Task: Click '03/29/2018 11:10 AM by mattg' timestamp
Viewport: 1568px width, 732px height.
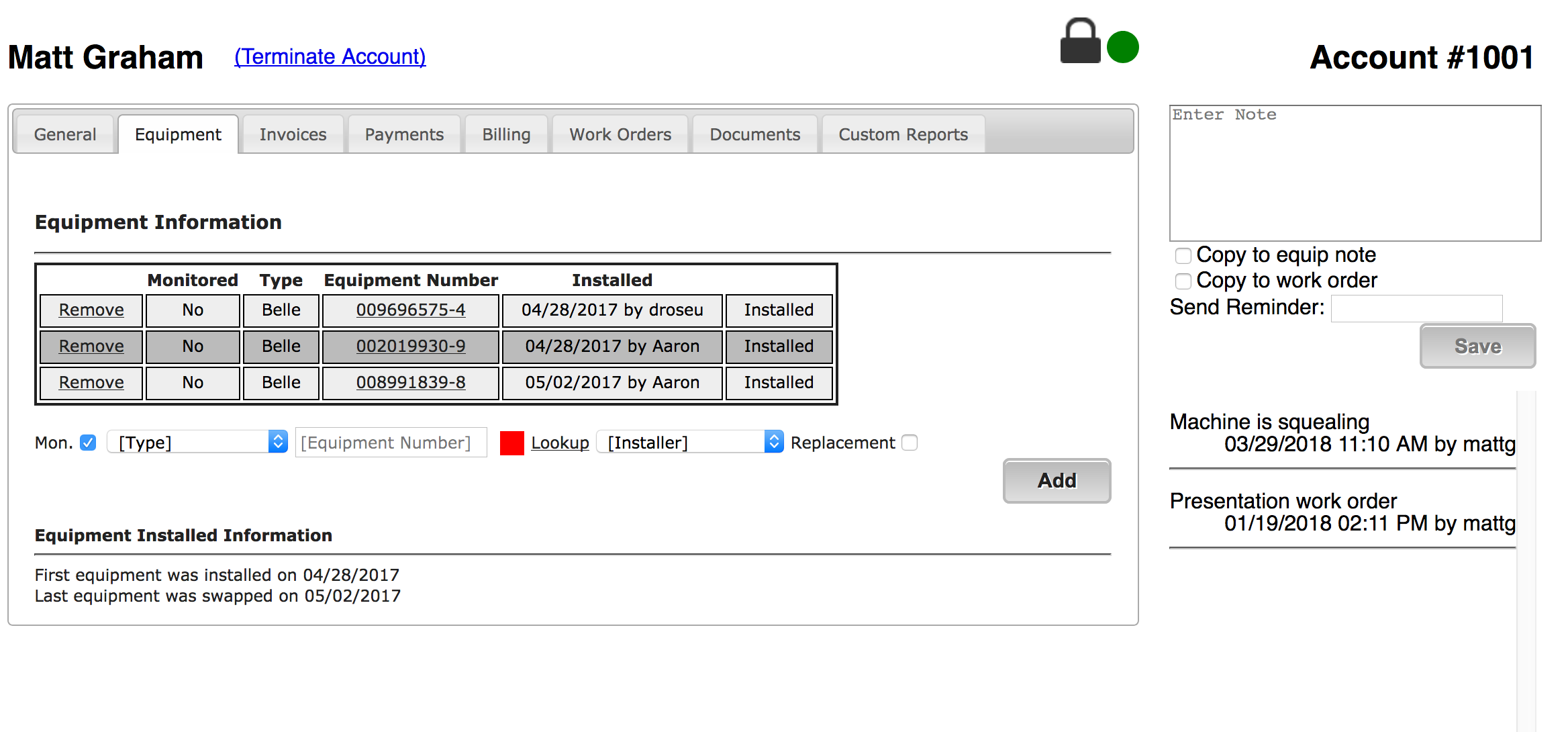Action: coord(1370,444)
